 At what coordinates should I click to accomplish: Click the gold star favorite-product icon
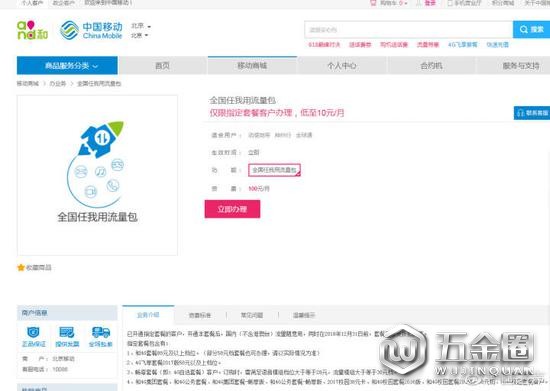(x=21, y=268)
